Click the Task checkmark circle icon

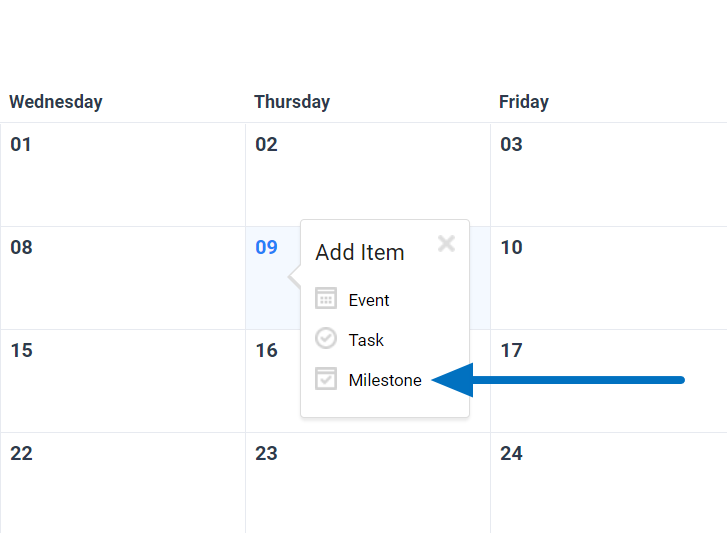click(326, 339)
